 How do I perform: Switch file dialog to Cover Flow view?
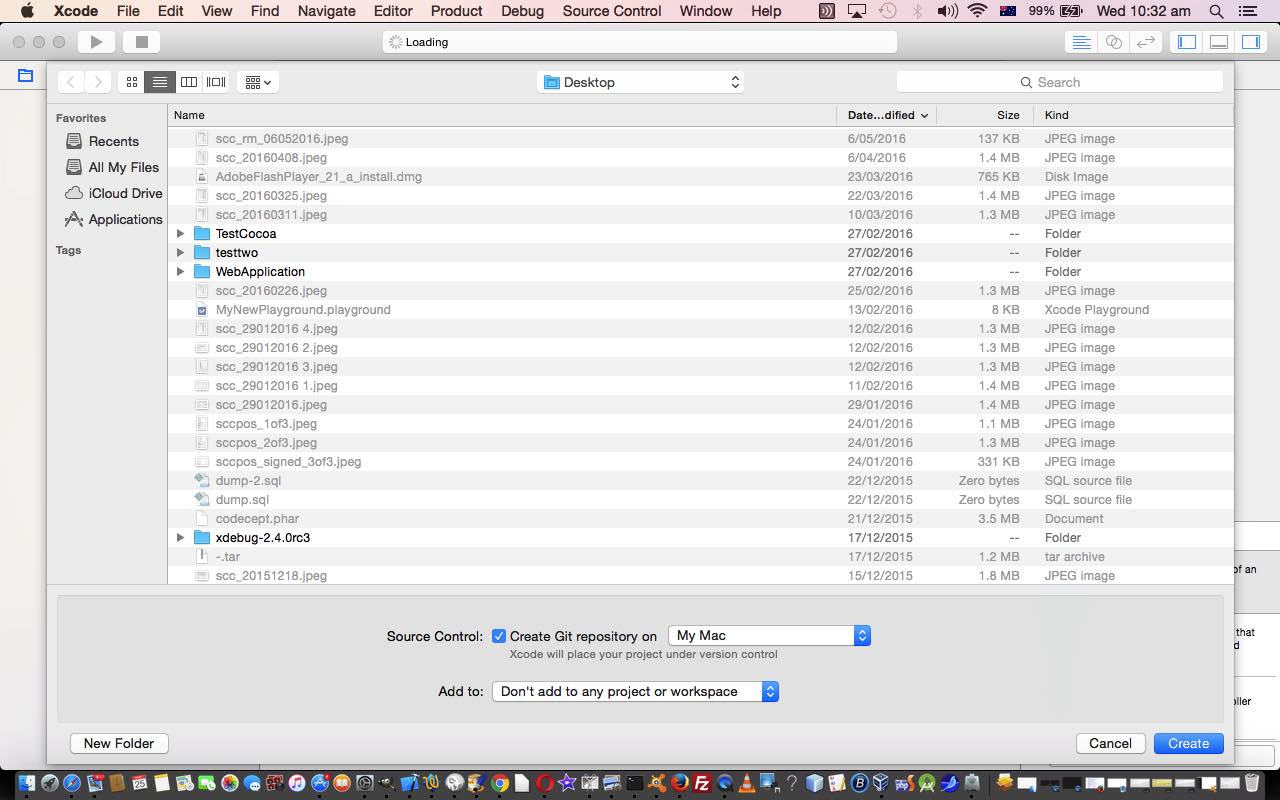click(216, 82)
